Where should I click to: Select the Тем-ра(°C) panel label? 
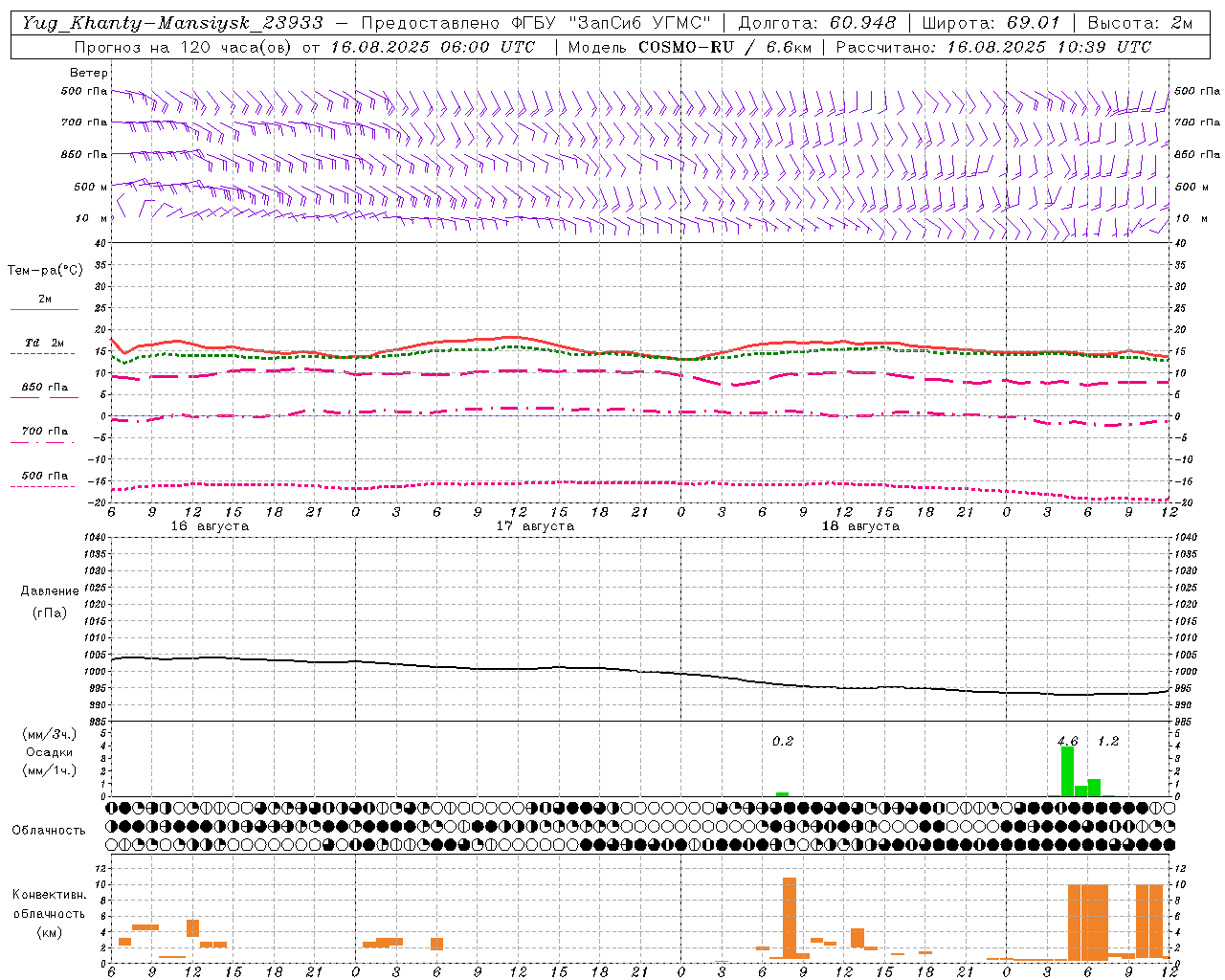45,270
